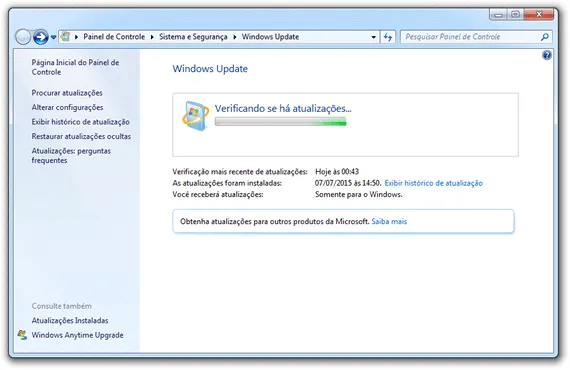Maximize the Windows Update window

click(515, 15)
